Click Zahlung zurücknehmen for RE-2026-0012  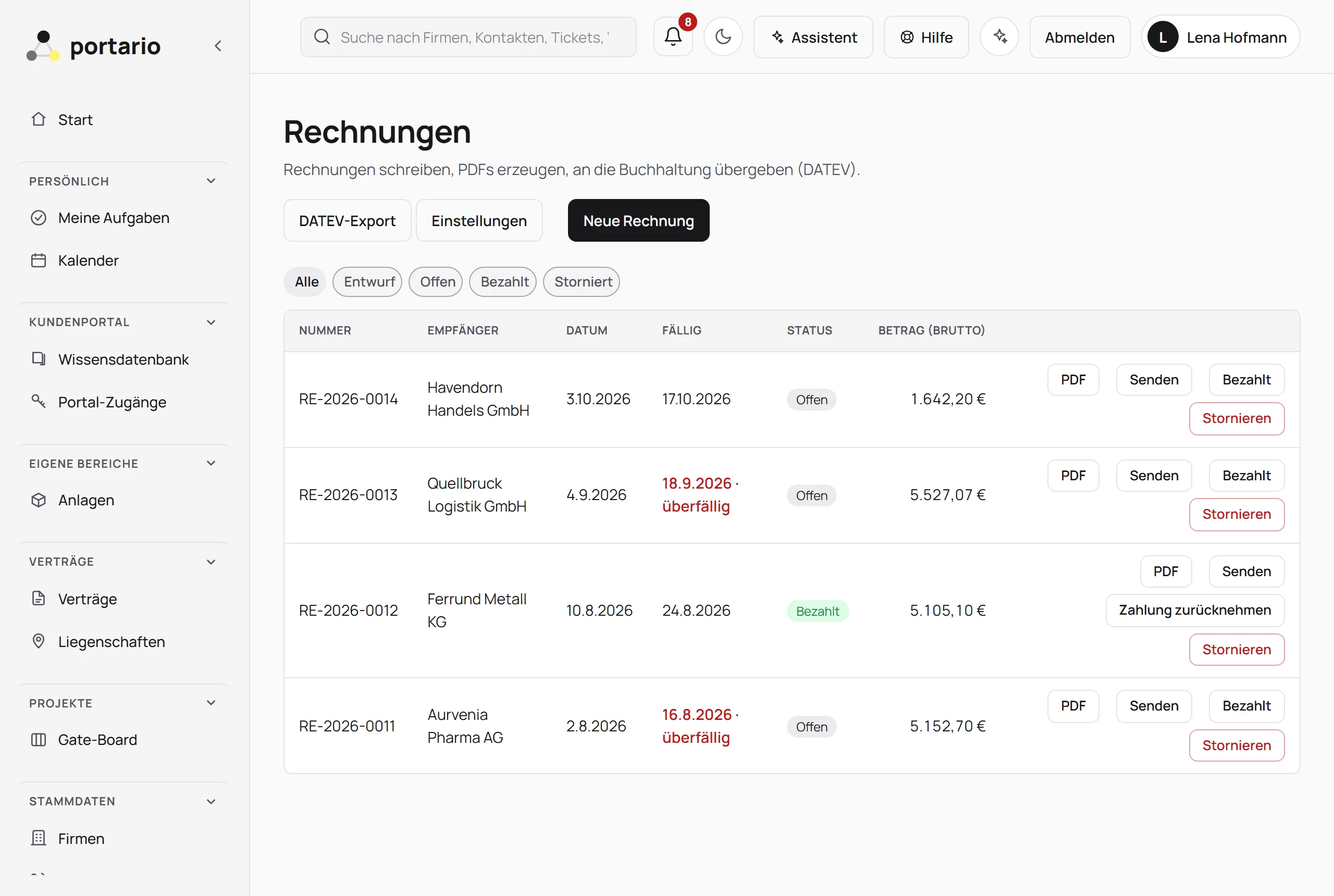point(1194,611)
